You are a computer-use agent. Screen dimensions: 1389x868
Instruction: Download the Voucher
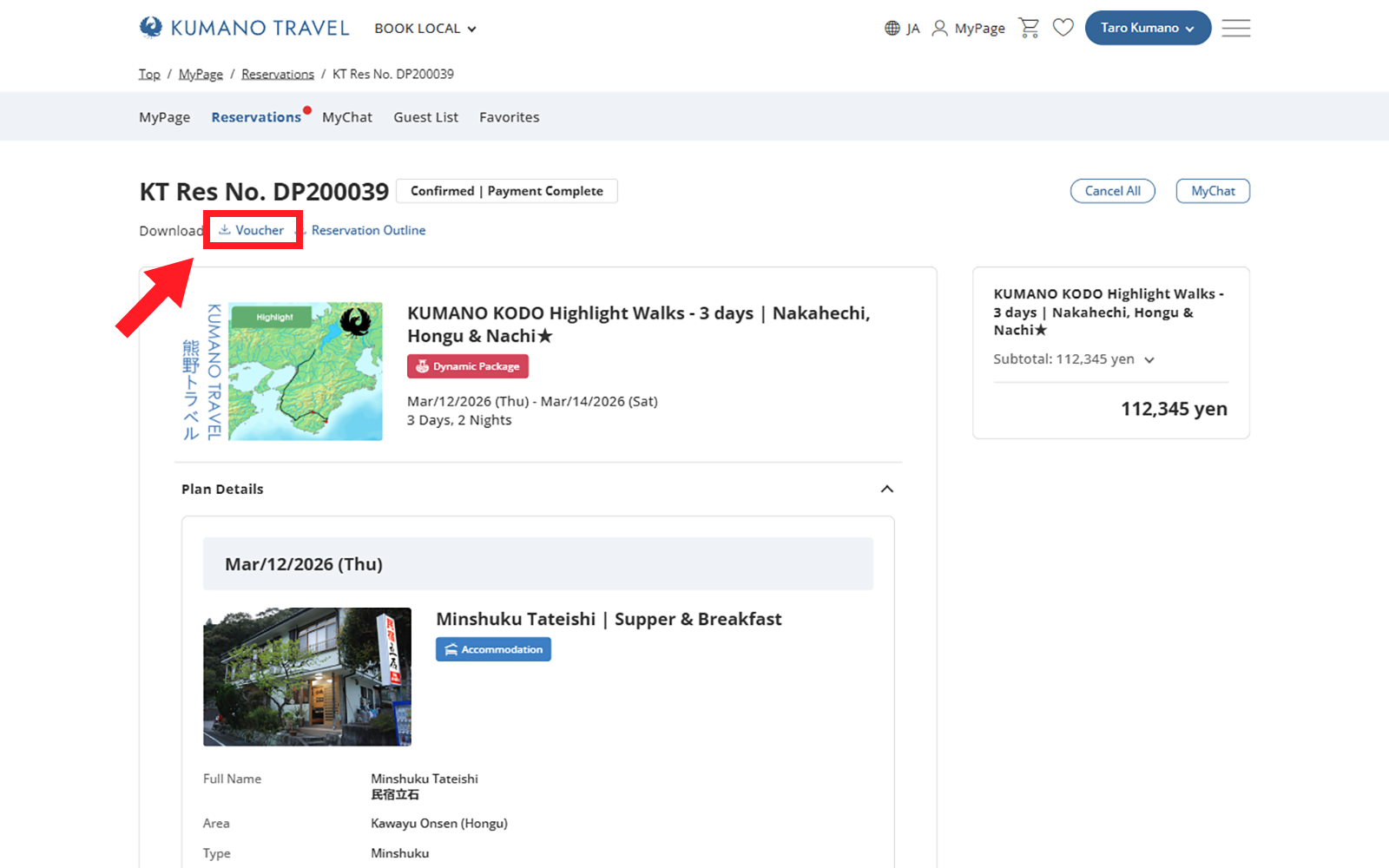click(252, 230)
